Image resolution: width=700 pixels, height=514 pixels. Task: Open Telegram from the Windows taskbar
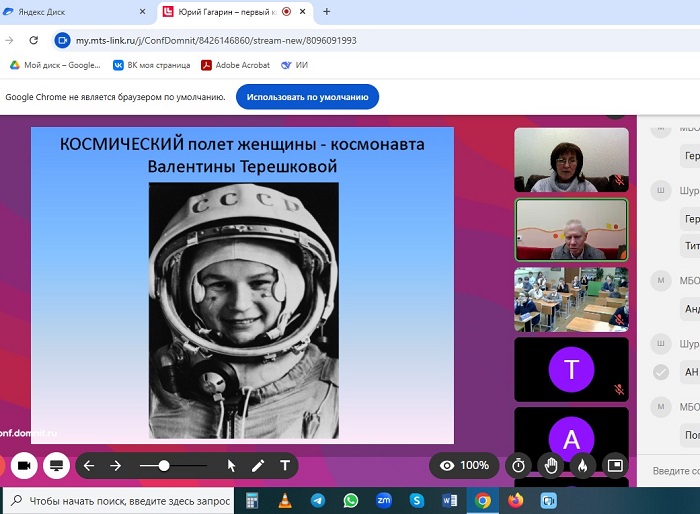[x=318, y=500]
